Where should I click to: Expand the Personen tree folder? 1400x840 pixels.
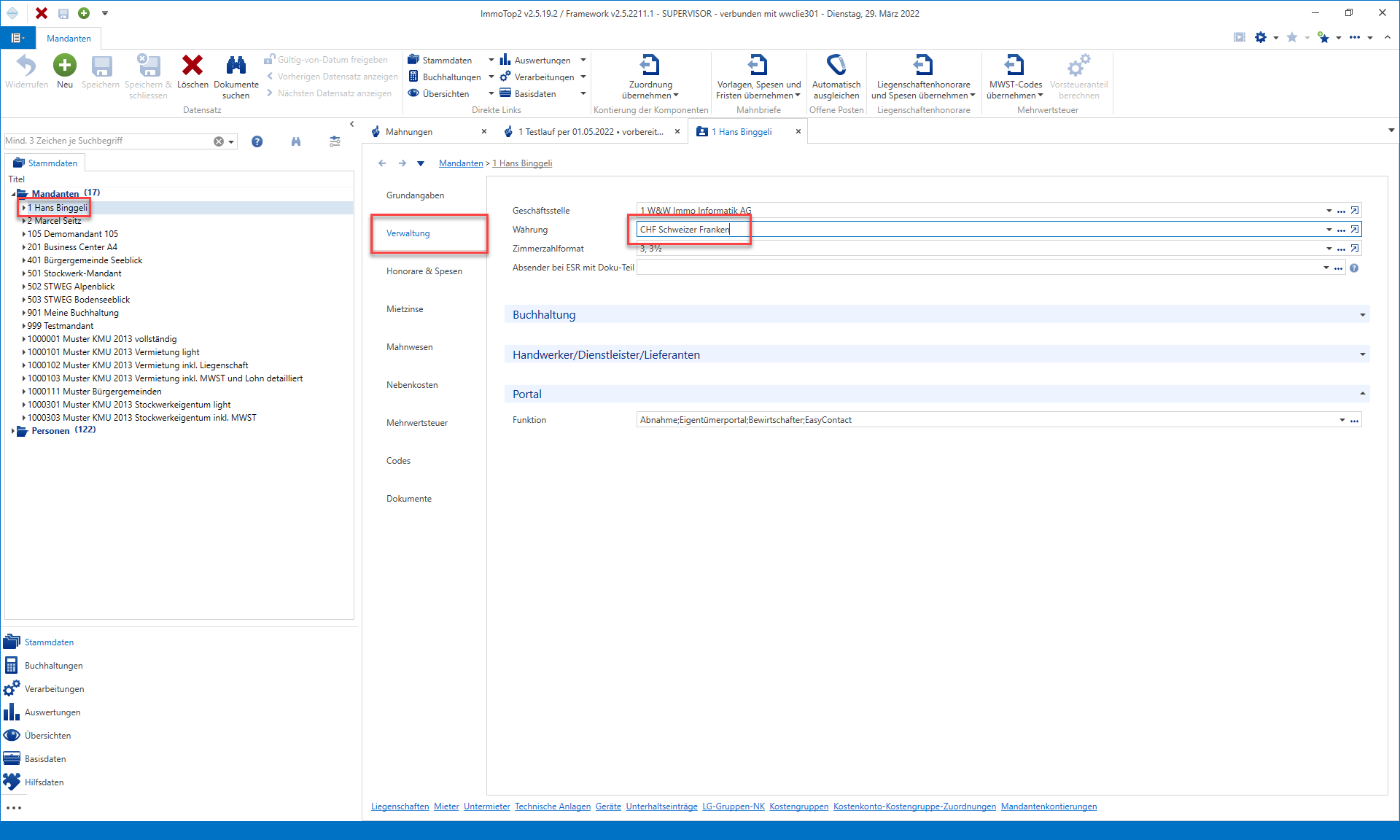pyautogui.click(x=13, y=431)
